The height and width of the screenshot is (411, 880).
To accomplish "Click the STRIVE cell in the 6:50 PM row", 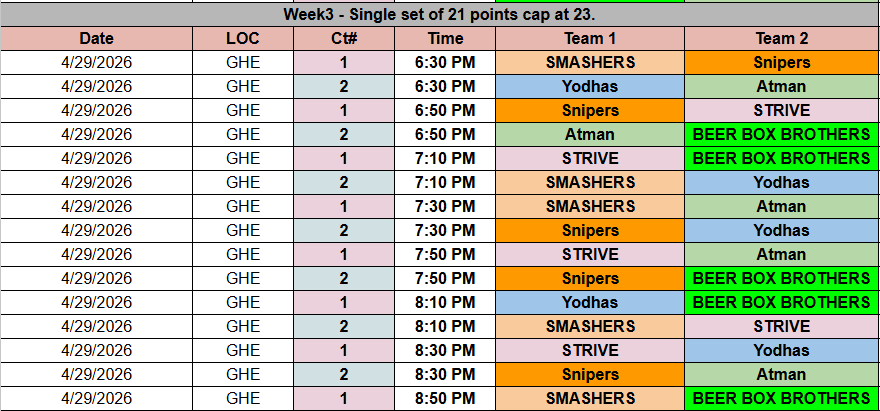I will click(x=782, y=111).
